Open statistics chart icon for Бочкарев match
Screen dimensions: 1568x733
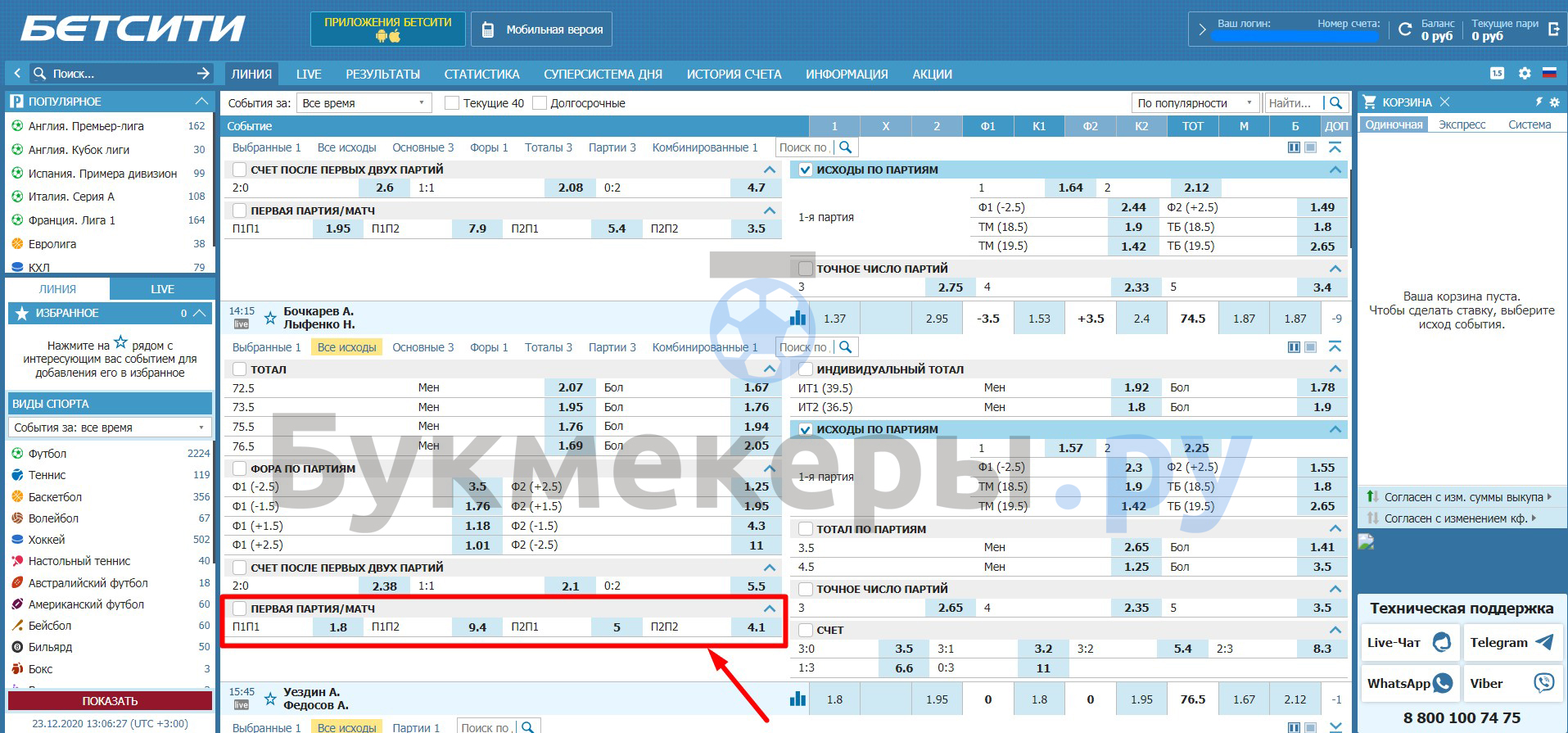[798, 319]
